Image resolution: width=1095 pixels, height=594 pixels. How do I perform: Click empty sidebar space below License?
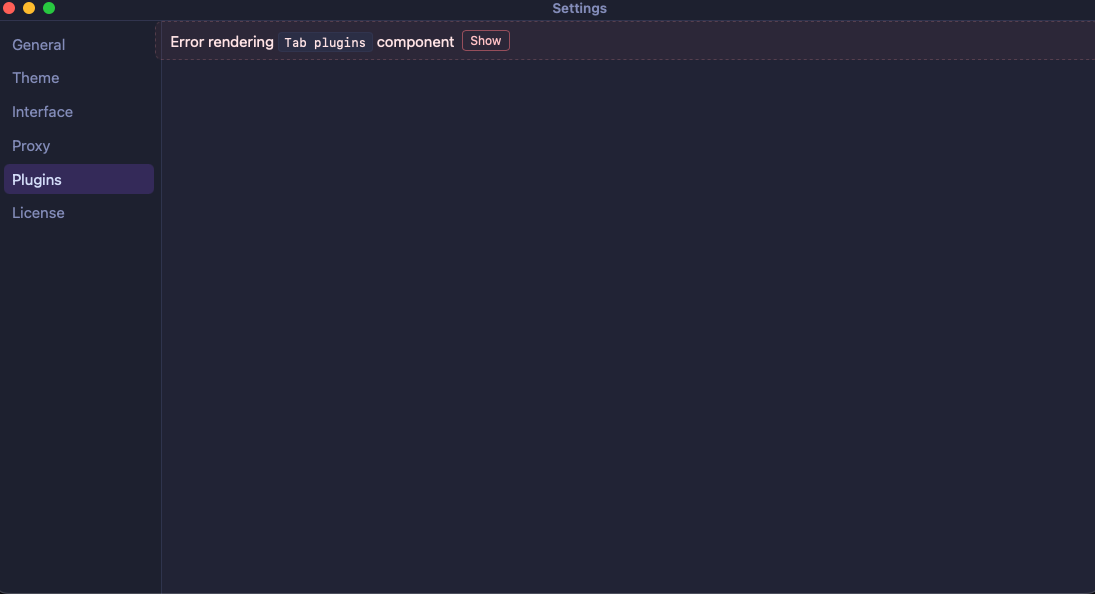(x=80, y=400)
